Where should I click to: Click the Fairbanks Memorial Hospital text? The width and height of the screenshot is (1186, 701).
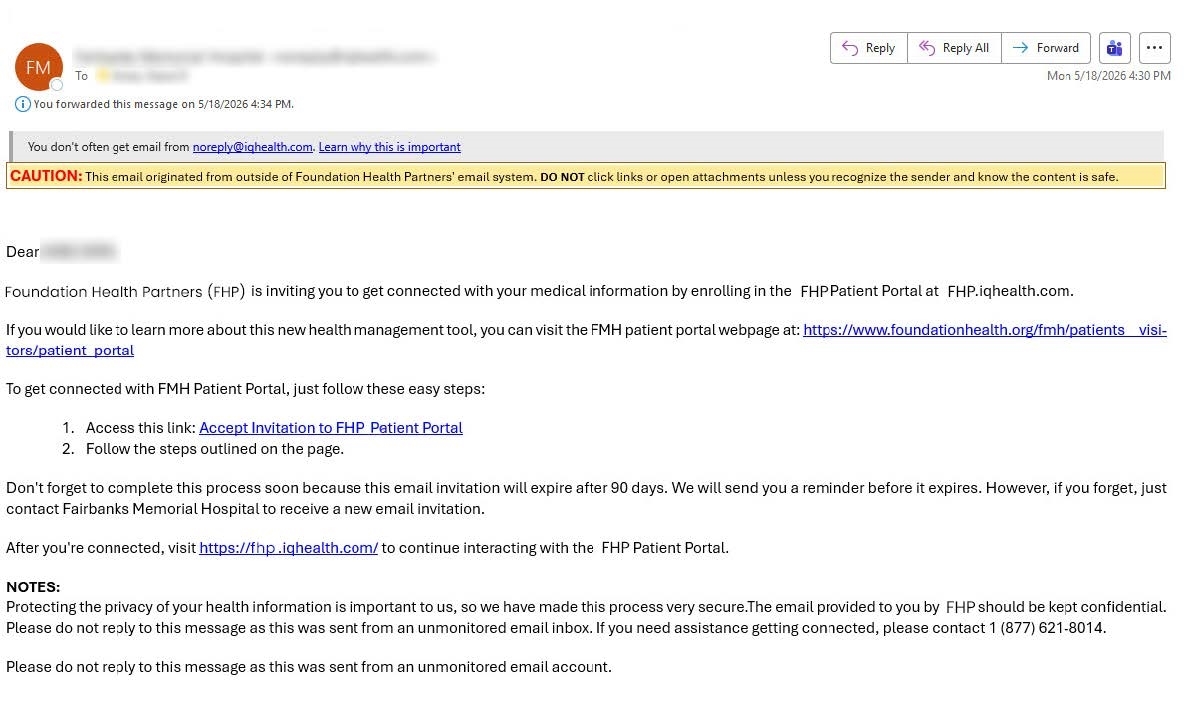tap(161, 509)
